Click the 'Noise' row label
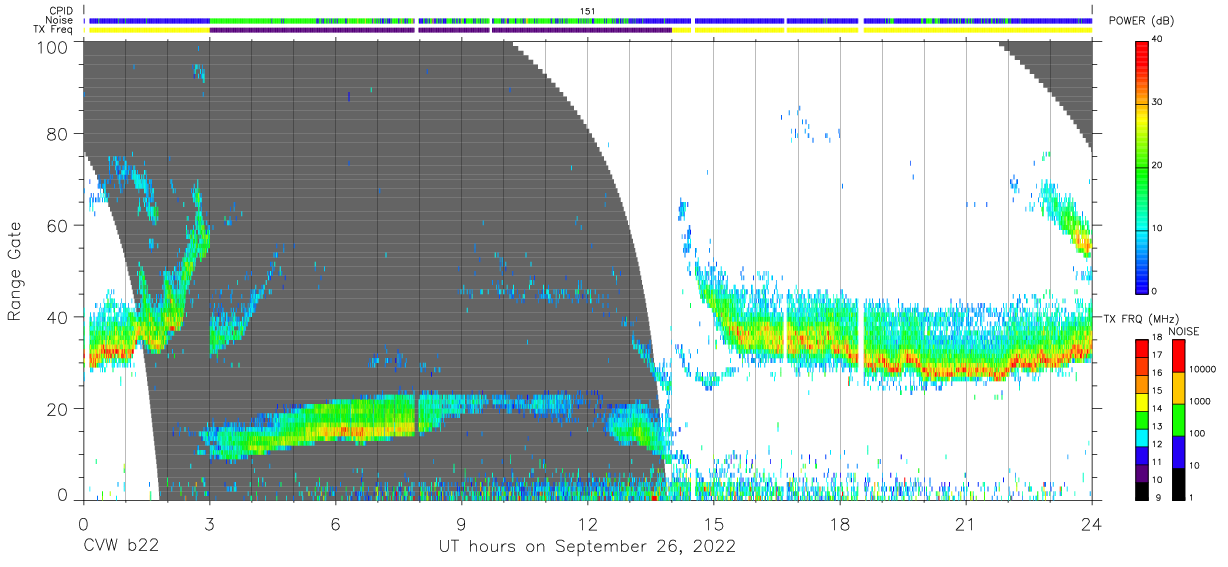Viewport: 1228px width, 567px height. click(x=61, y=20)
